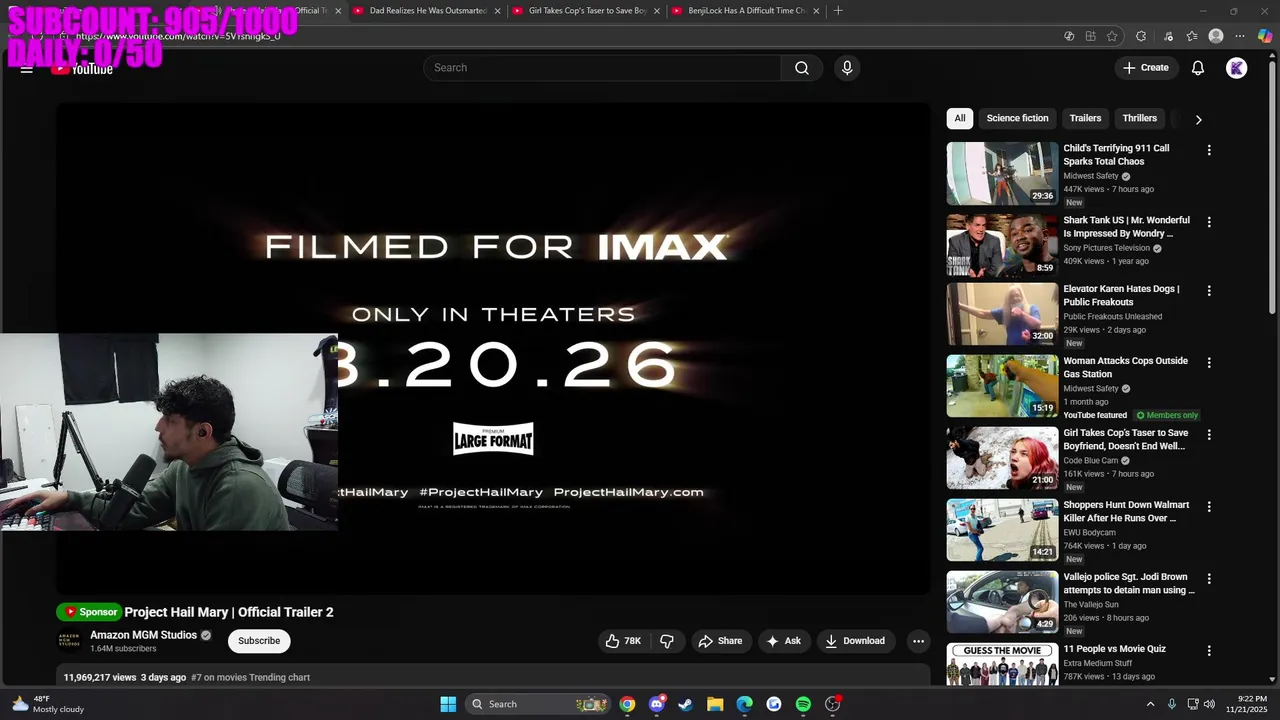The width and height of the screenshot is (1280, 720).
Task: Open options for Shoppers Hunt Down Walmart video
Action: tap(1209, 507)
